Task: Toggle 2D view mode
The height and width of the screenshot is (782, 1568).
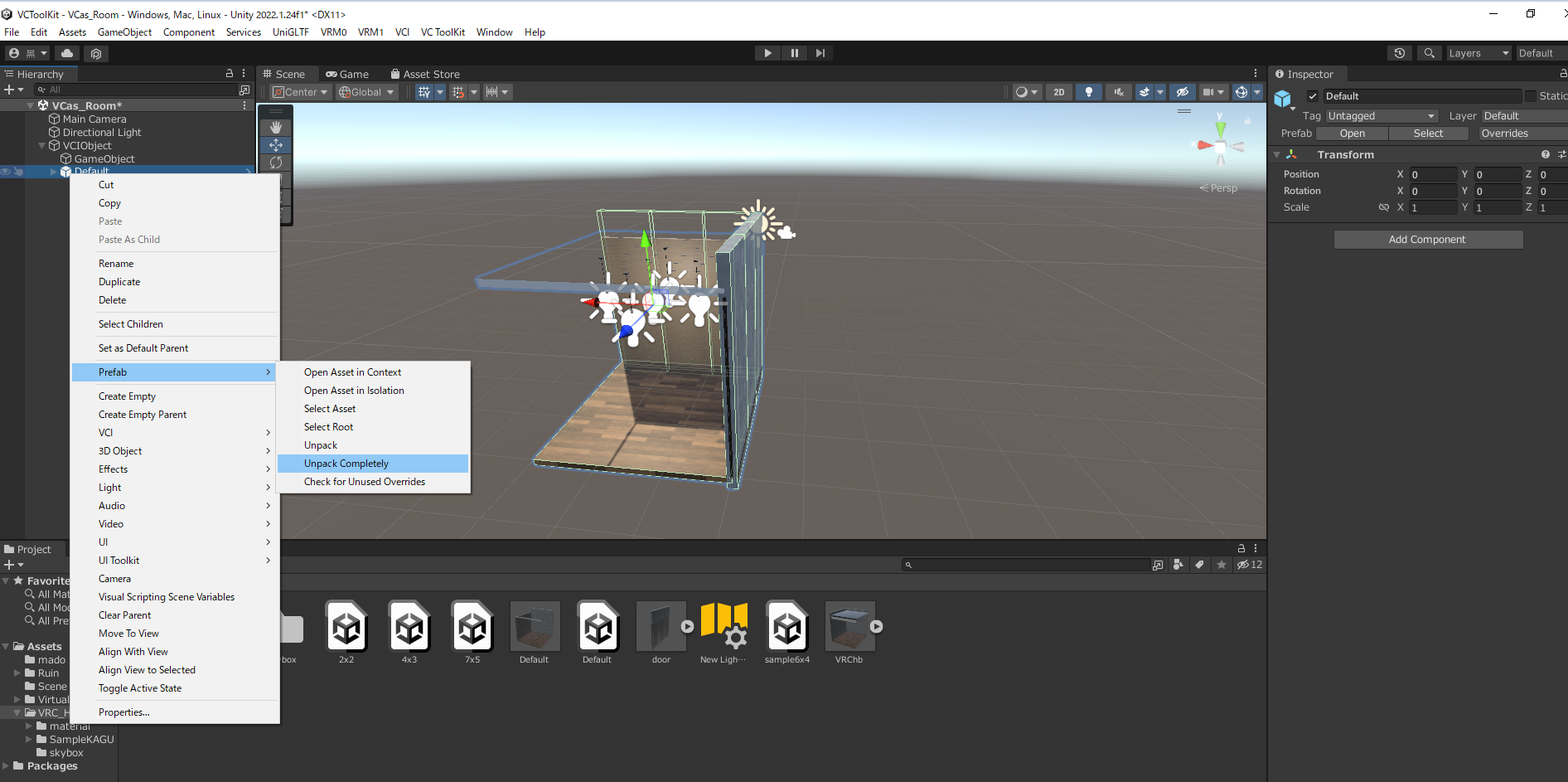Action: tap(1059, 92)
